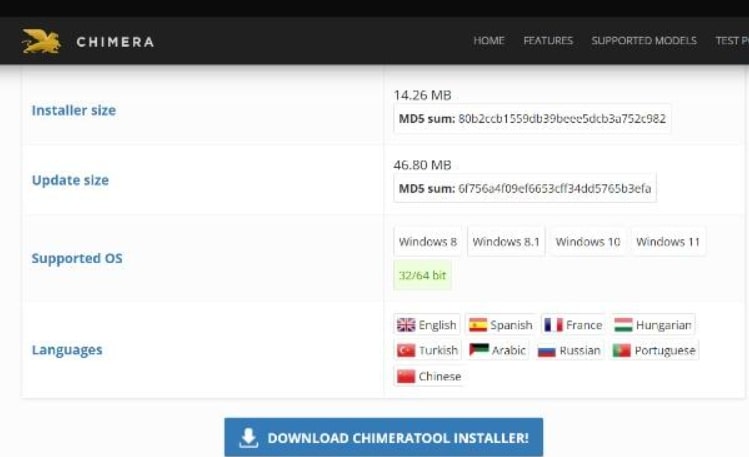Click the download arrow icon on installer button
This screenshot has height=457, width=749.
248,437
